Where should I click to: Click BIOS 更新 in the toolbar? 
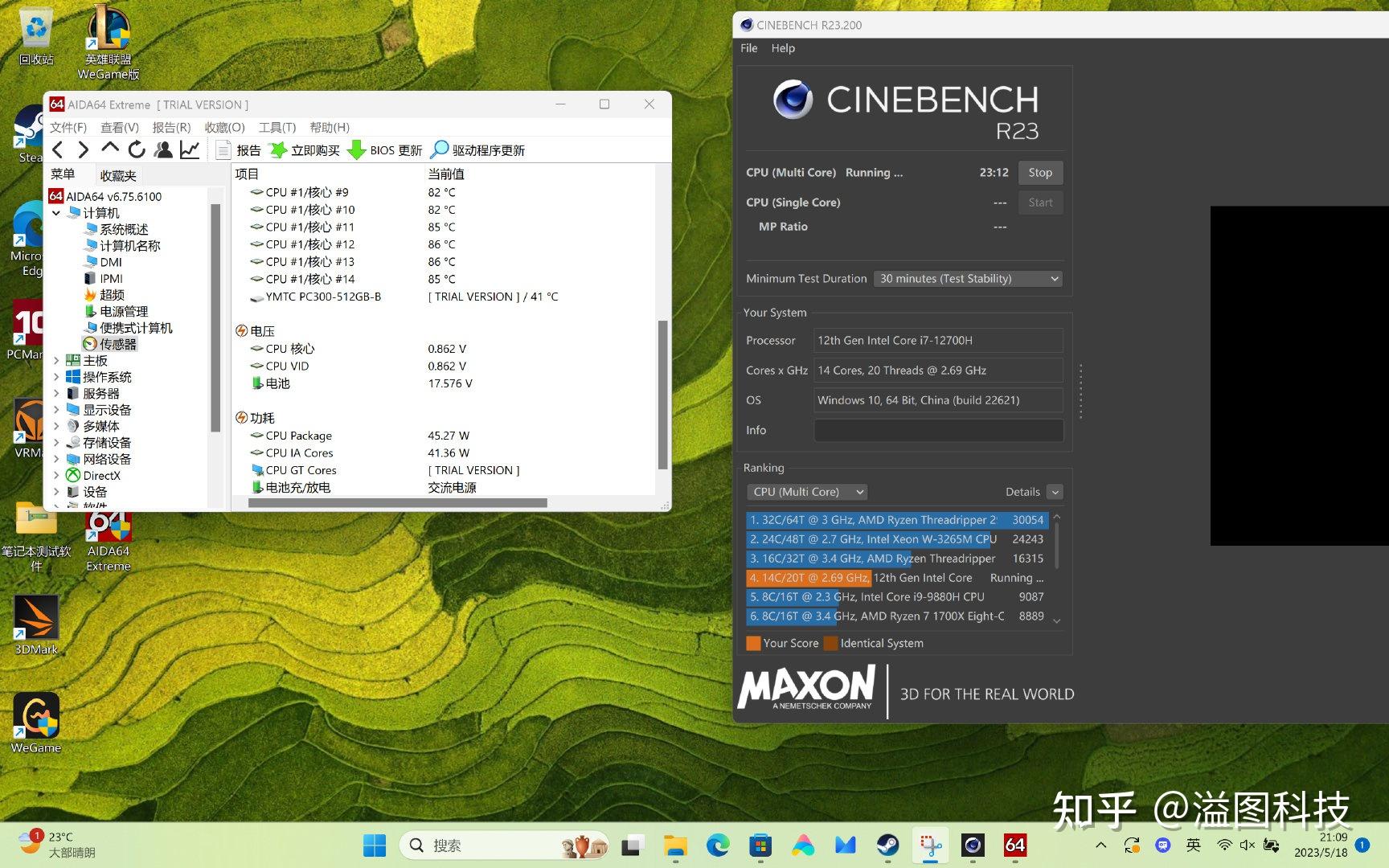click(x=384, y=150)
